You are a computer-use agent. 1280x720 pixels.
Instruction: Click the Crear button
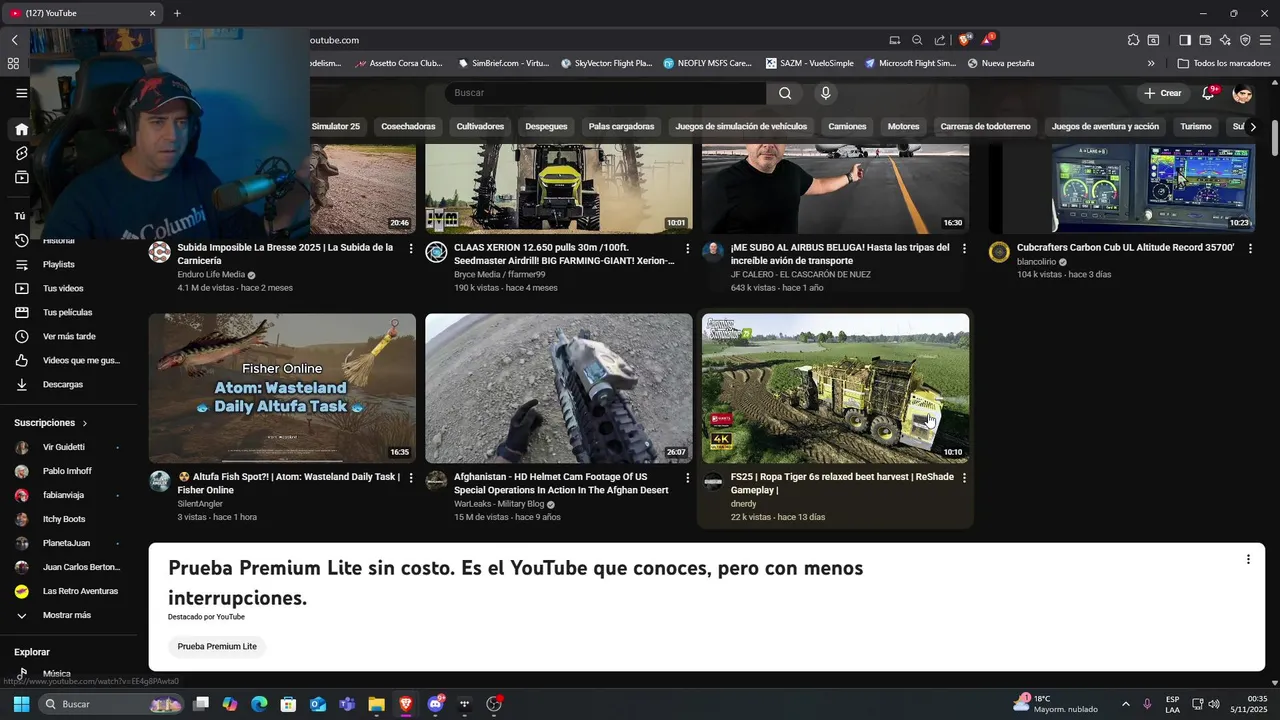[1163, 93]
